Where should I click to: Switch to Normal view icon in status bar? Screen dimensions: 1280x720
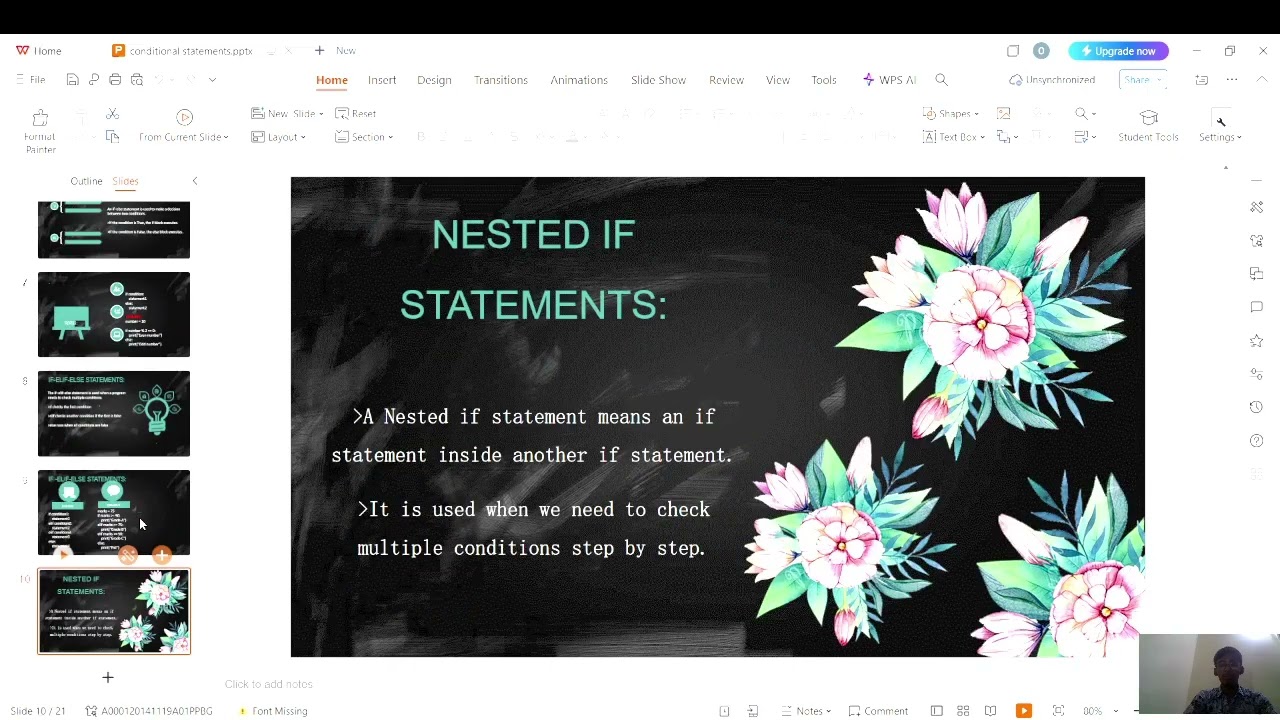tap(936, 711)
